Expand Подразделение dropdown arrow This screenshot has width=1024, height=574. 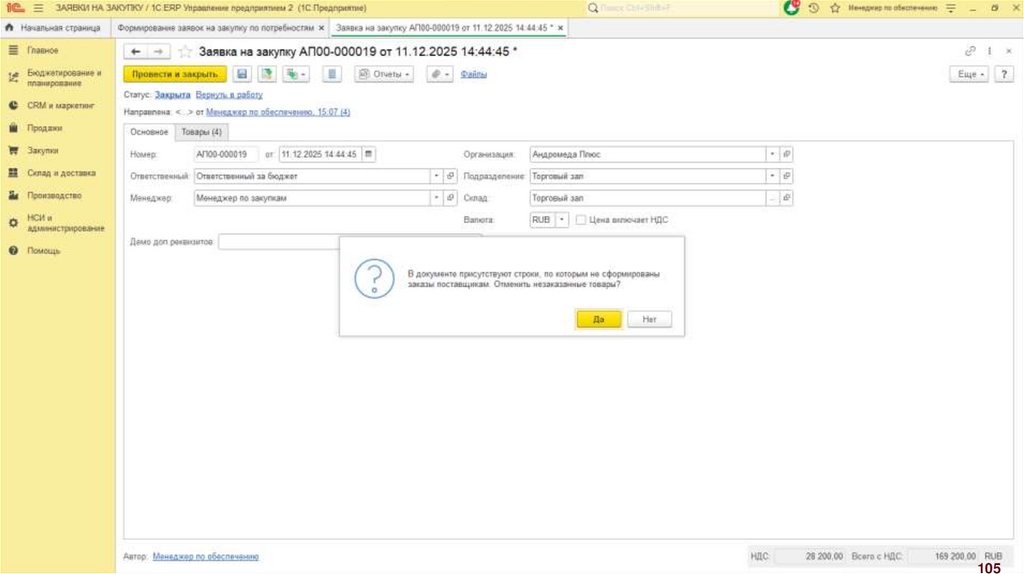tap(772, 176)
